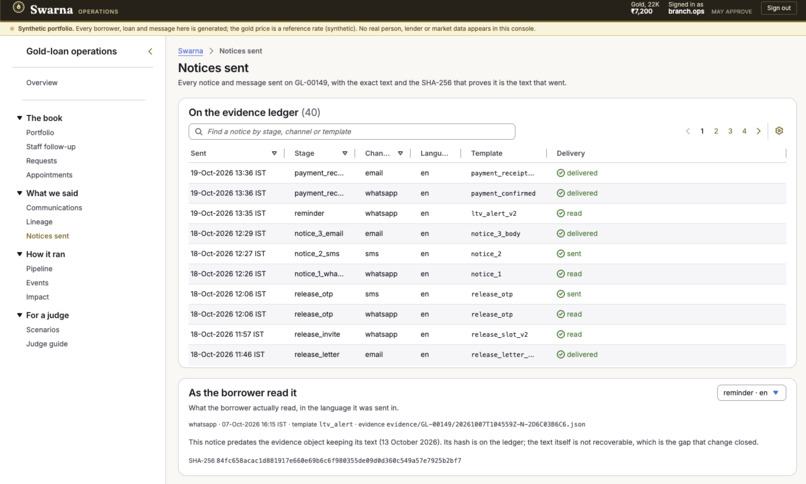Select the notice_3_email stage cell
Screen dimensions: 806x484
click(319, 234)
